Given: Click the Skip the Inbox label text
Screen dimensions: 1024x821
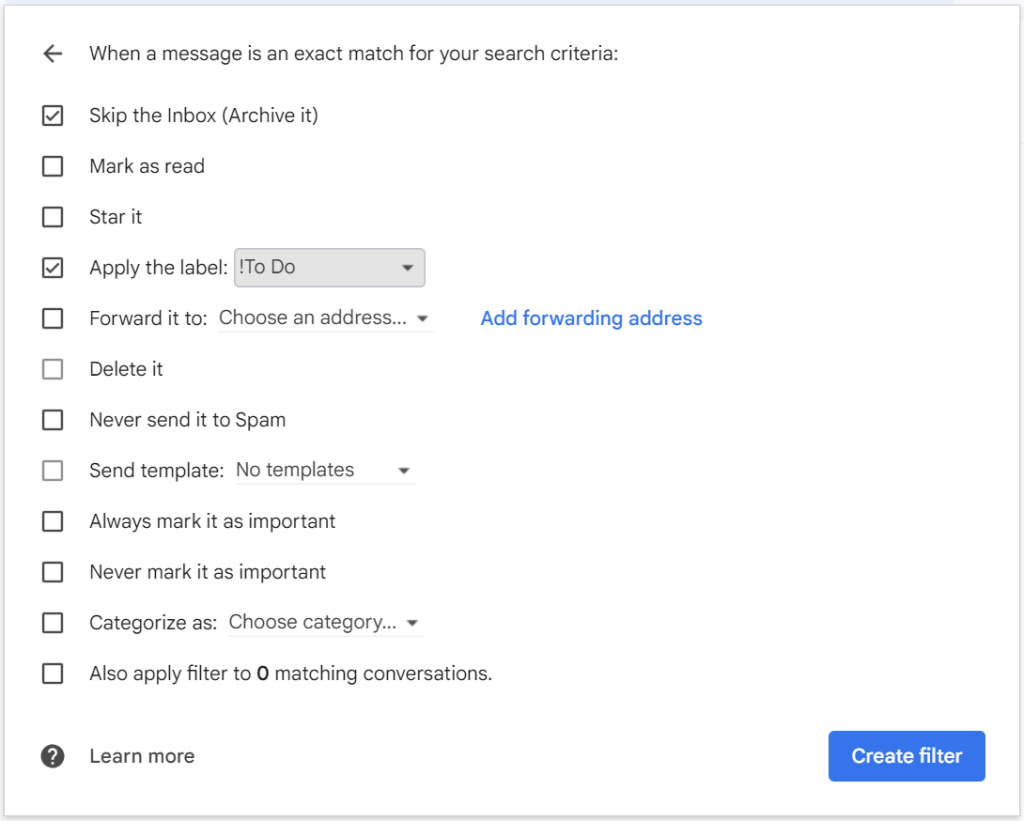Looking at the screenshot, I should 204,116.
